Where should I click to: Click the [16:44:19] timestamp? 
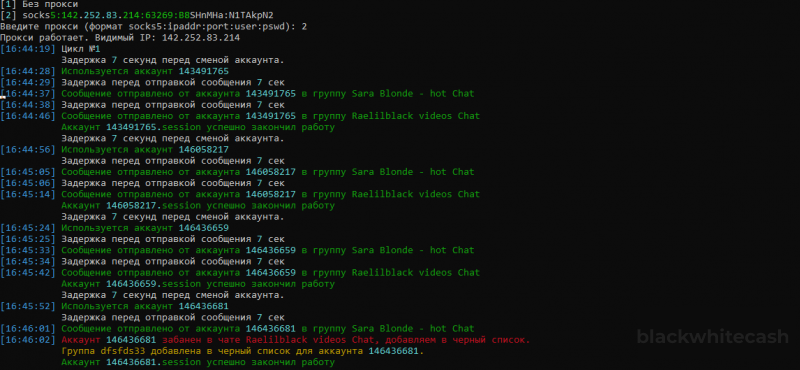pos(28,49)
